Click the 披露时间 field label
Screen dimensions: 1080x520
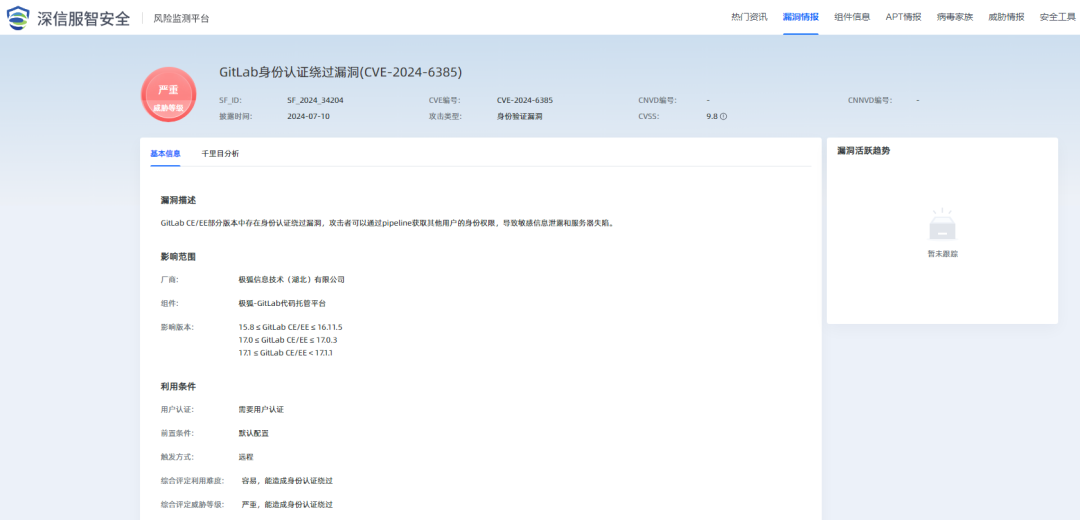[236, 116]
